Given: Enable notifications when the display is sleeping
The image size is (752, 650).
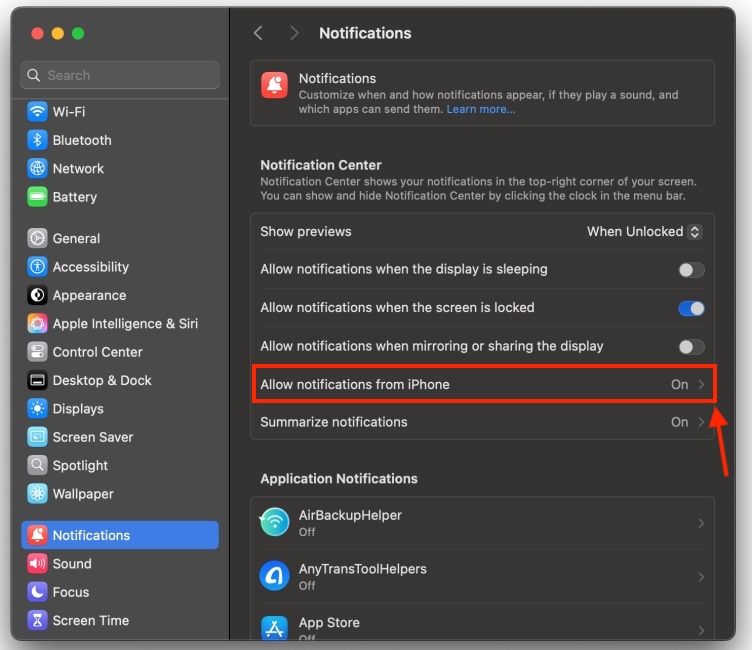Looking at the screenshot, I should [x=691, y=270].
